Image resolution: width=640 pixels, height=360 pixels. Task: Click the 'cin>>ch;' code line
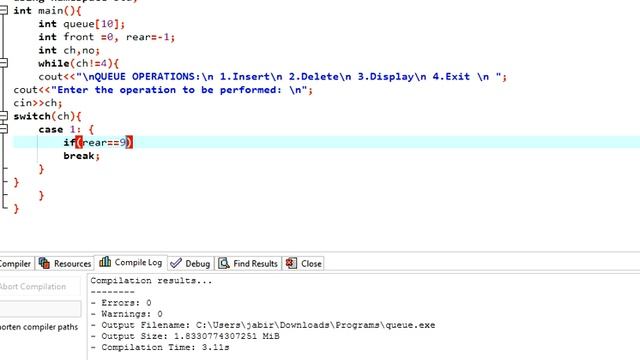[38, 103]
